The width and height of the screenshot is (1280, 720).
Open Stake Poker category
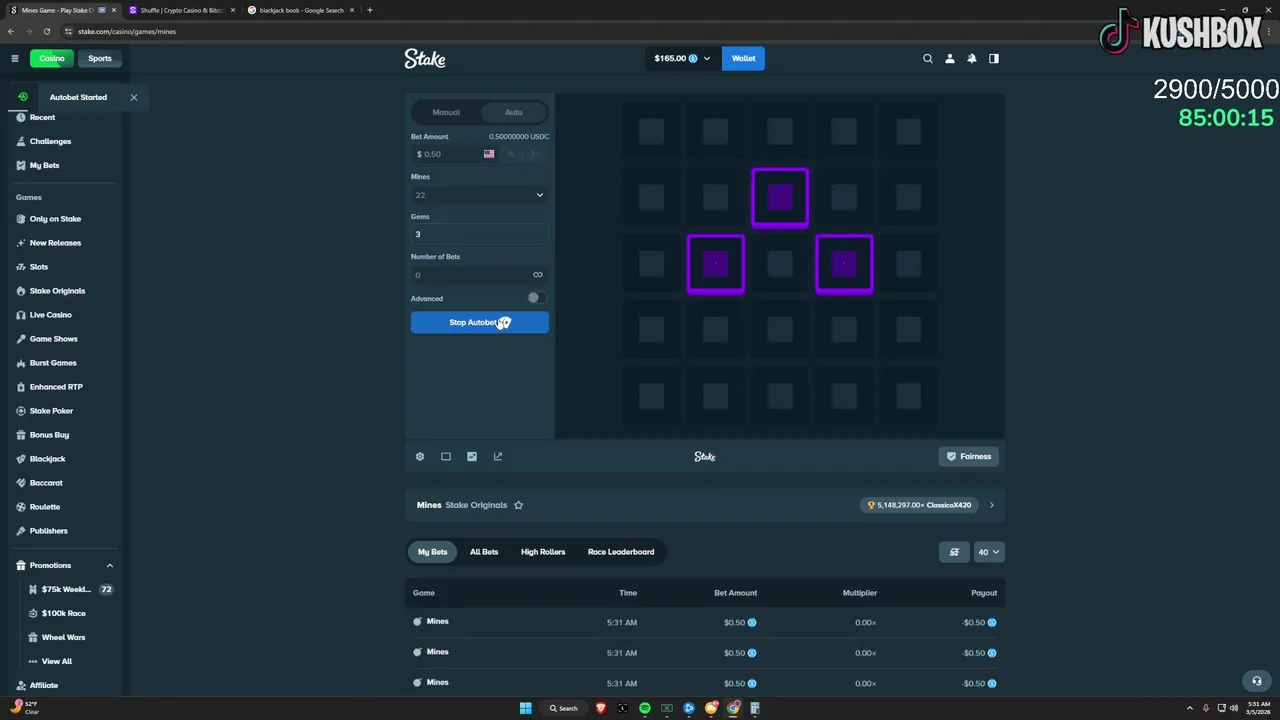point(51,411)
